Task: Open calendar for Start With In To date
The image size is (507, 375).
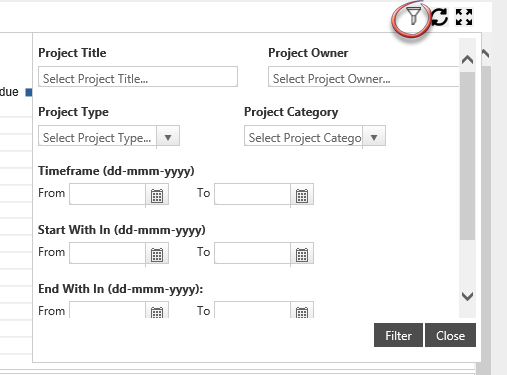Action: [x=302, y=254]
